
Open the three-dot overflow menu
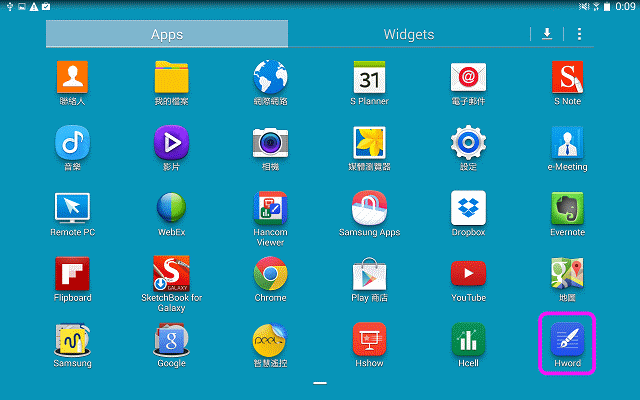[x=579, y=34]
